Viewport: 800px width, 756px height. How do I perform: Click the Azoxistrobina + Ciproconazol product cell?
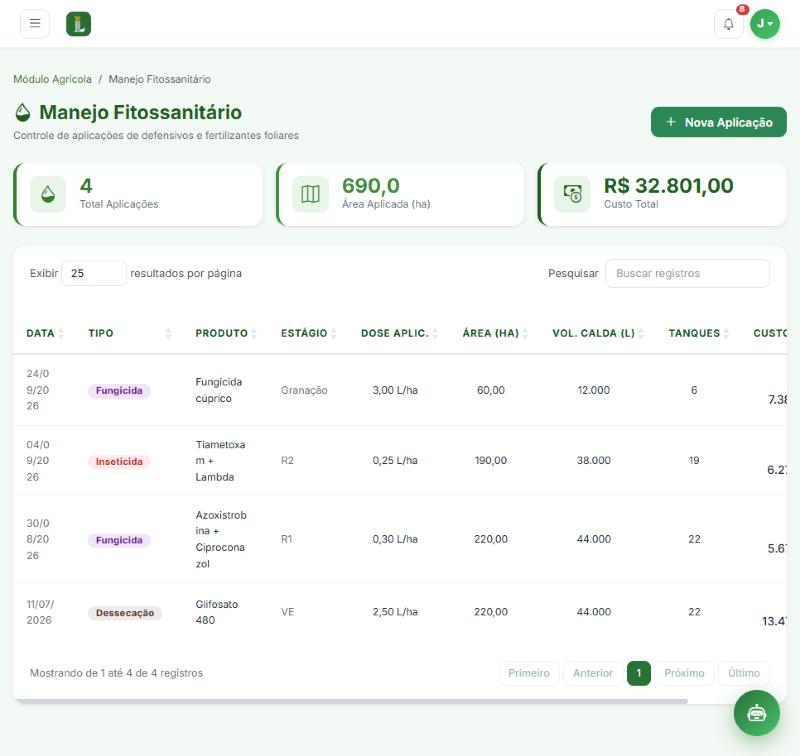coord(221,539)
